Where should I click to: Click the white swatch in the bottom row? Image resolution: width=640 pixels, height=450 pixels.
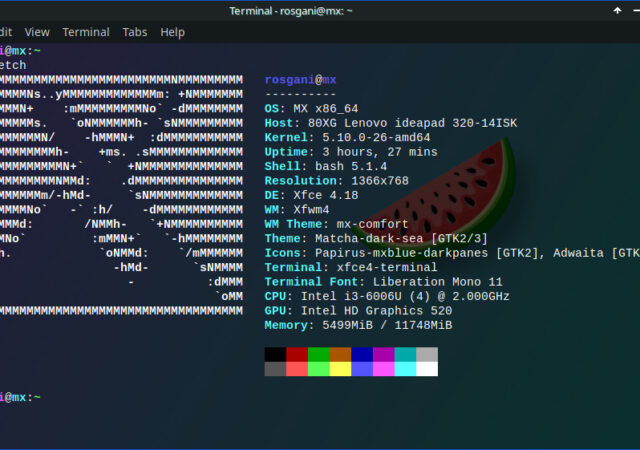pos(427,369)
